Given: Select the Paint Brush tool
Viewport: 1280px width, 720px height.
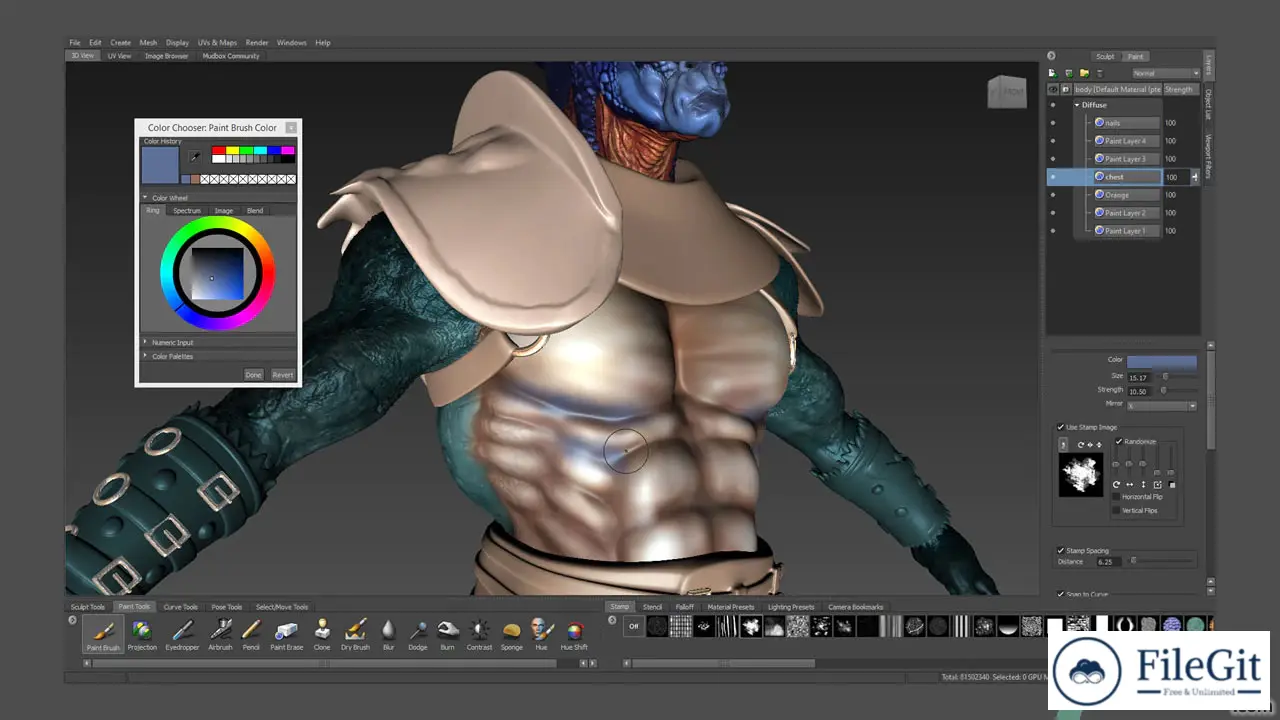Looking at the screenshot, I should point(103,634).
